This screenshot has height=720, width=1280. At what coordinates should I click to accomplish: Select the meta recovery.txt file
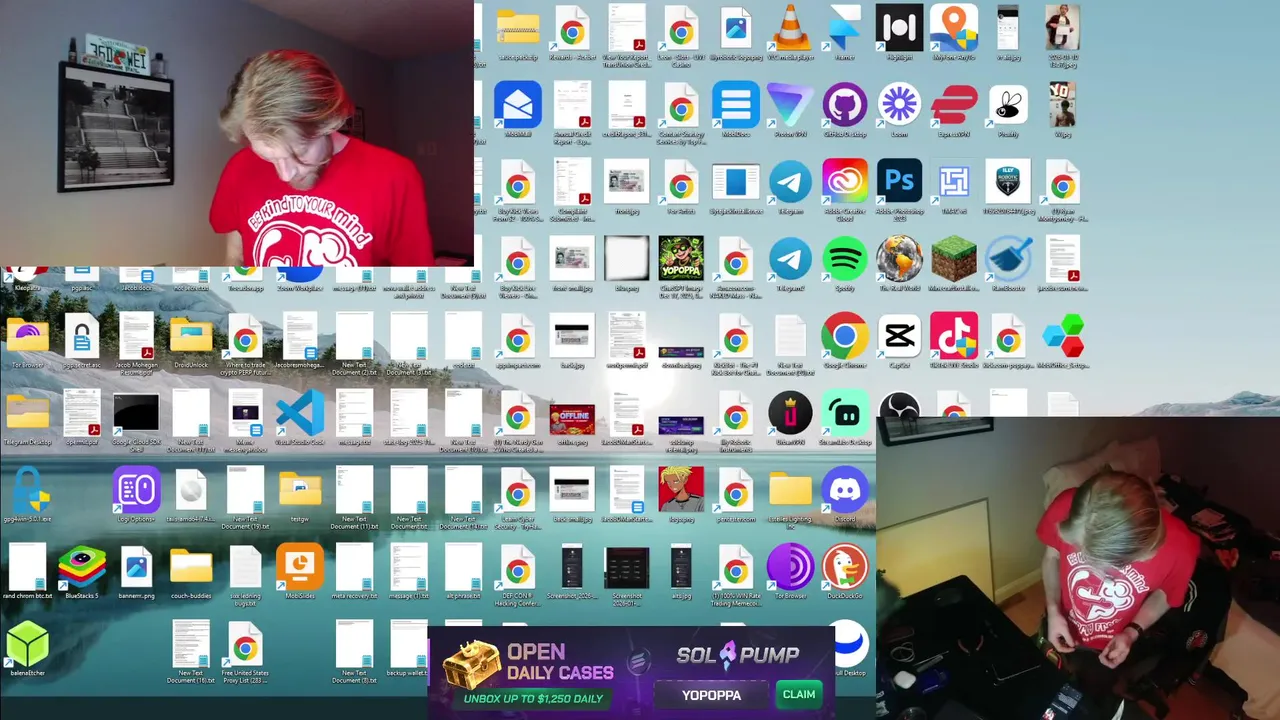pyautogui.click(x=354, y=568)
